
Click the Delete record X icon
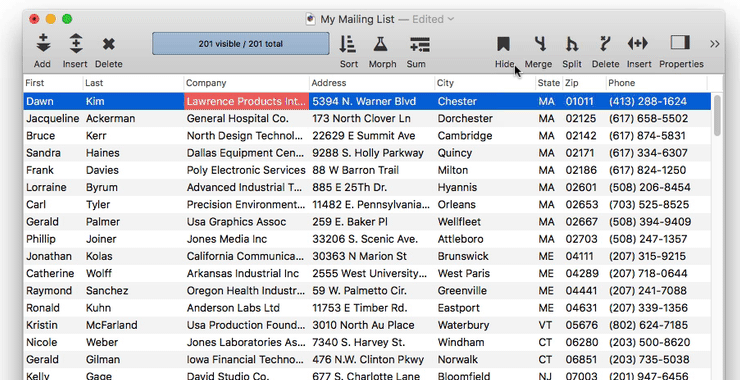[109, 44]
